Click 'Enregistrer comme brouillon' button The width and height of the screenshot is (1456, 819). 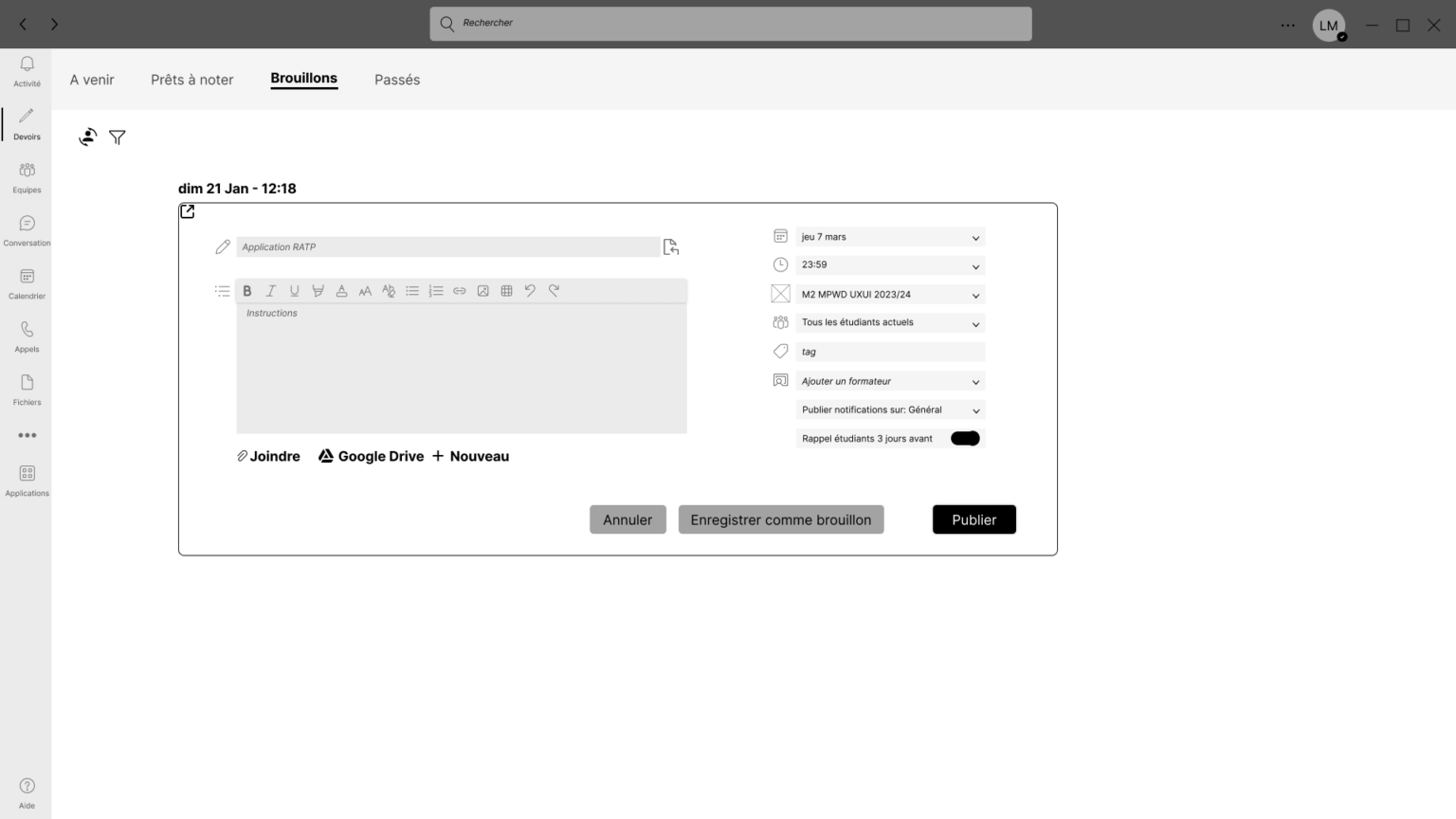click(x=780, y=519)
